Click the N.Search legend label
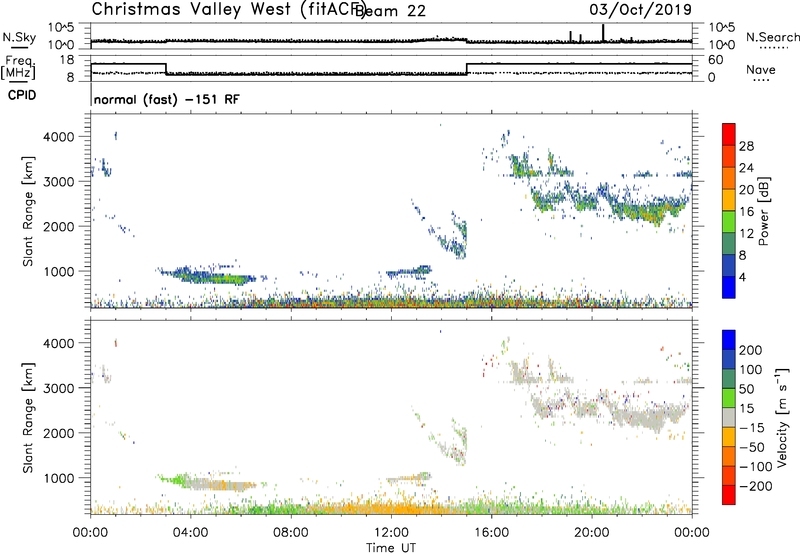800x554 pixels. [772, 37]
